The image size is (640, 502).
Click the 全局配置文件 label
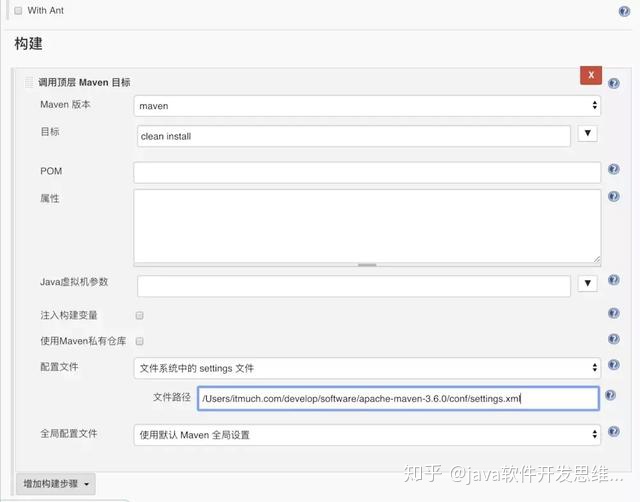[69, 433]
